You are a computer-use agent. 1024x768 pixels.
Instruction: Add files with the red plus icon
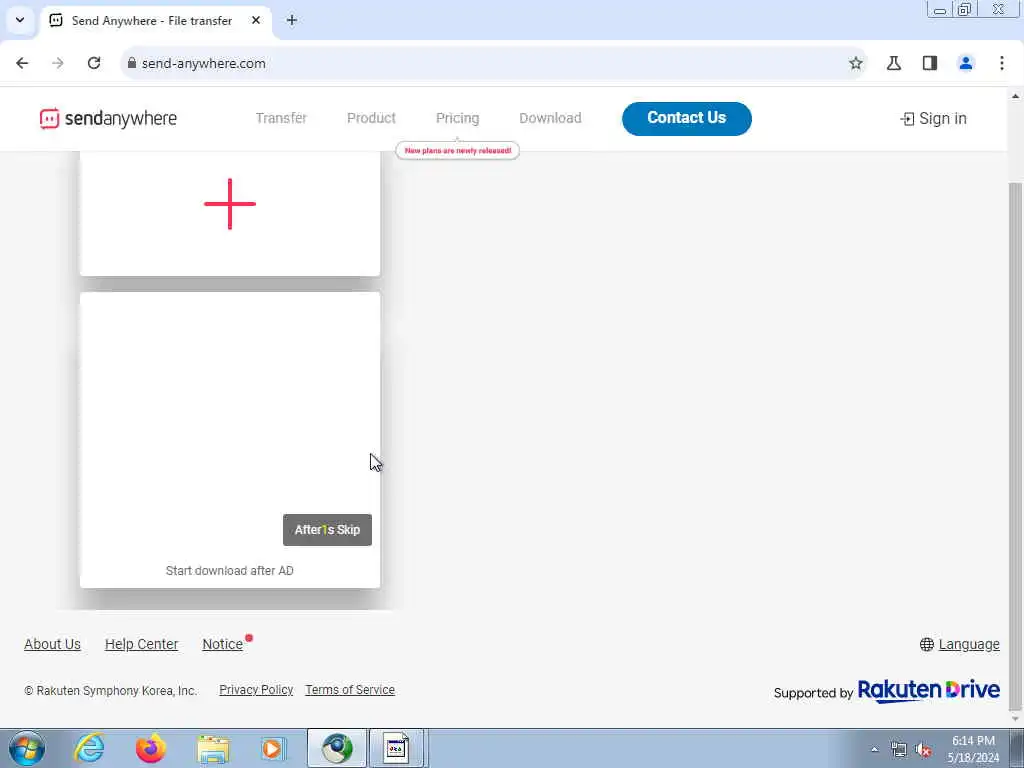pyautogui.click(x=230, y=204)
